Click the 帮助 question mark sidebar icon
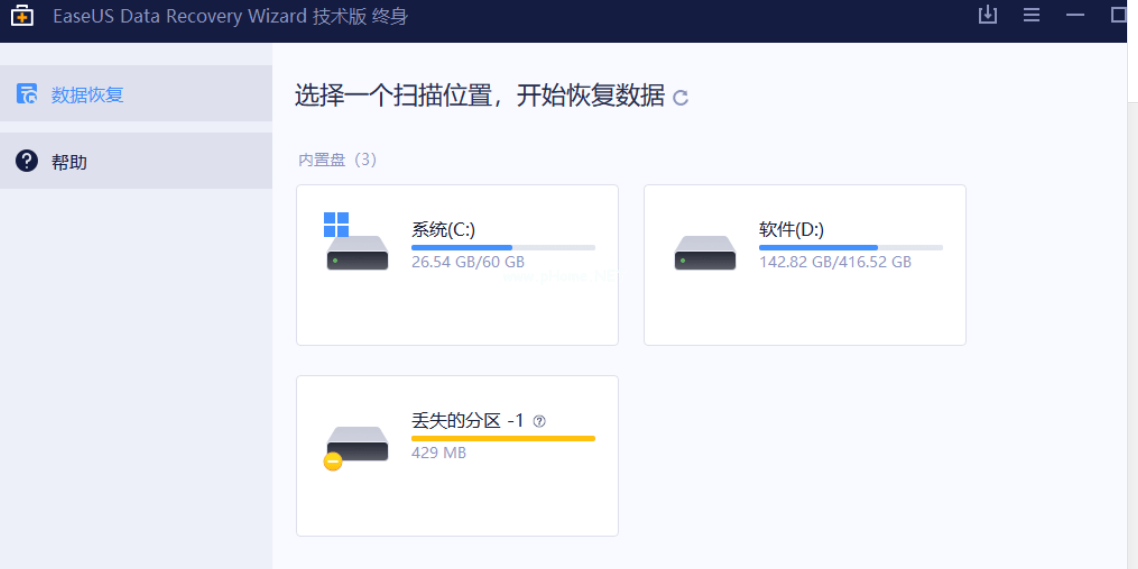Viewport: 1138px width, 569px height. pyautogui.click(x=27, y=161)
